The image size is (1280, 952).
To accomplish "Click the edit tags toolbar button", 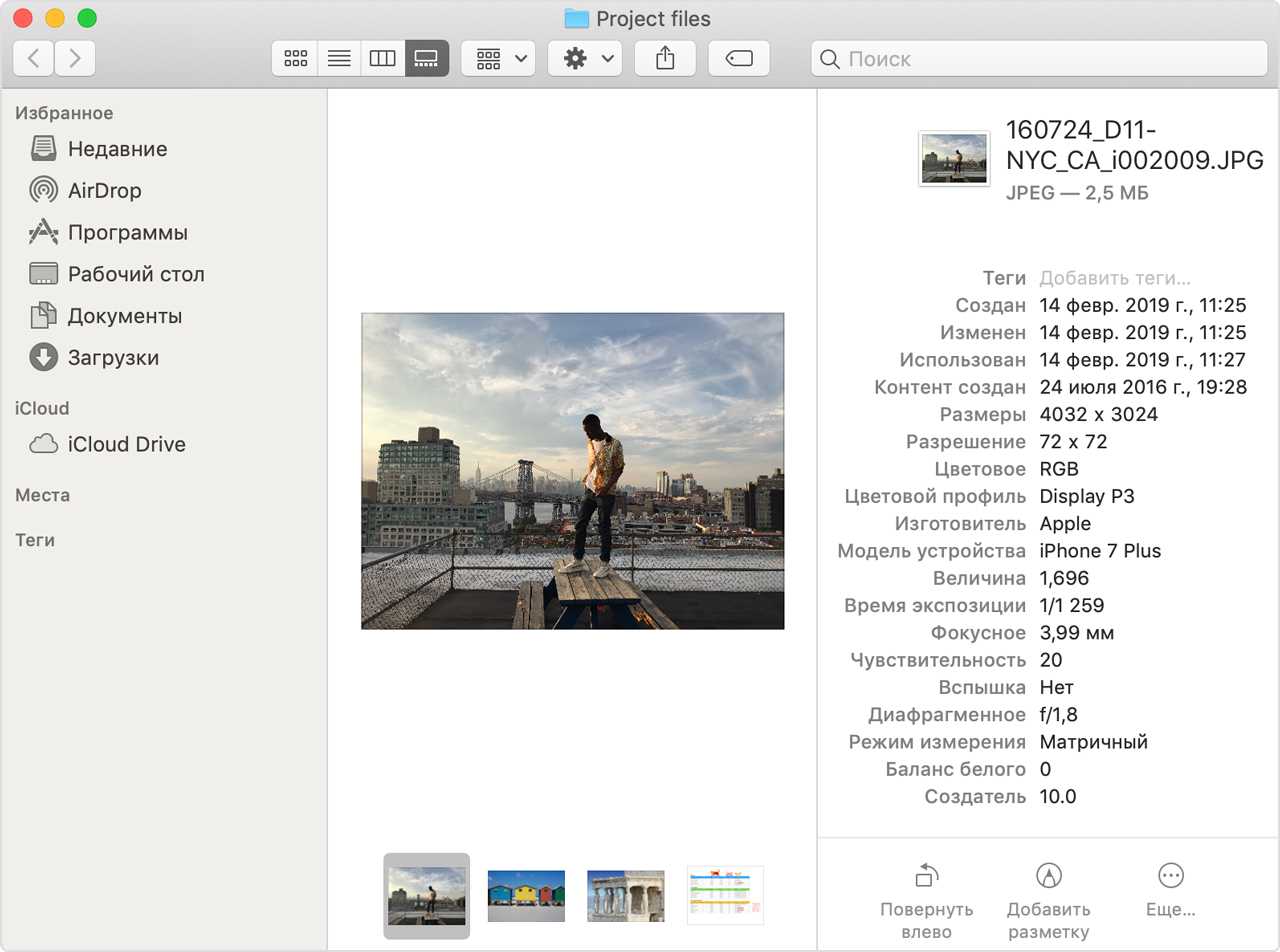I will coord(739,59).
